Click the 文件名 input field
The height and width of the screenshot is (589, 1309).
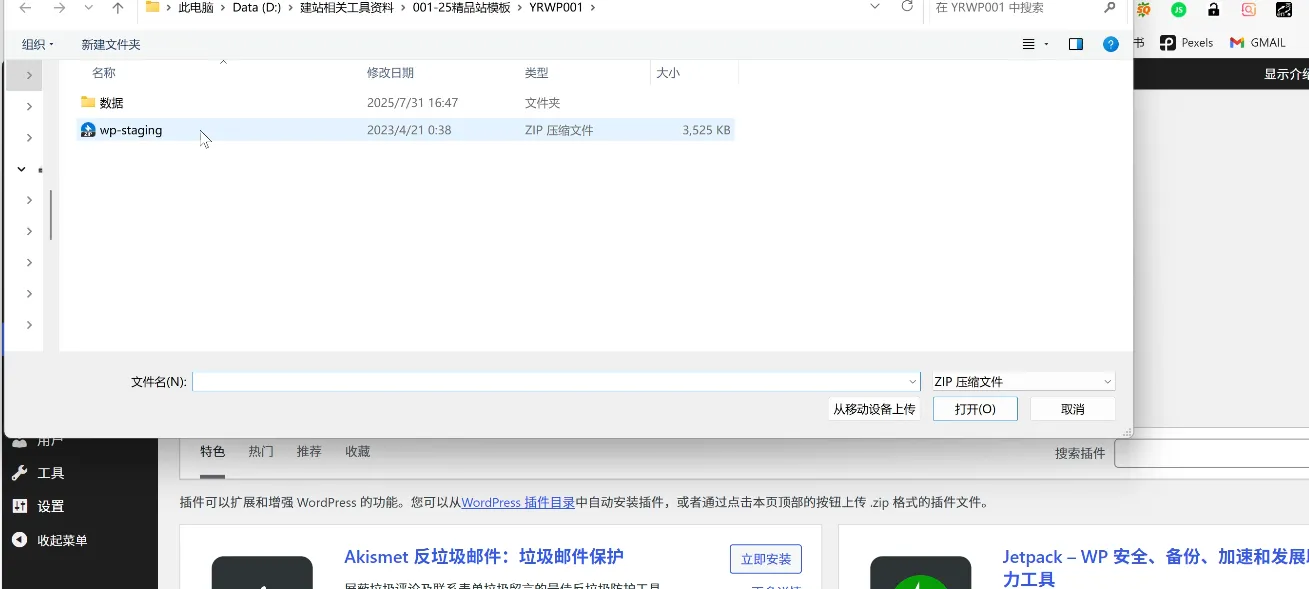[x=556, y=381]
